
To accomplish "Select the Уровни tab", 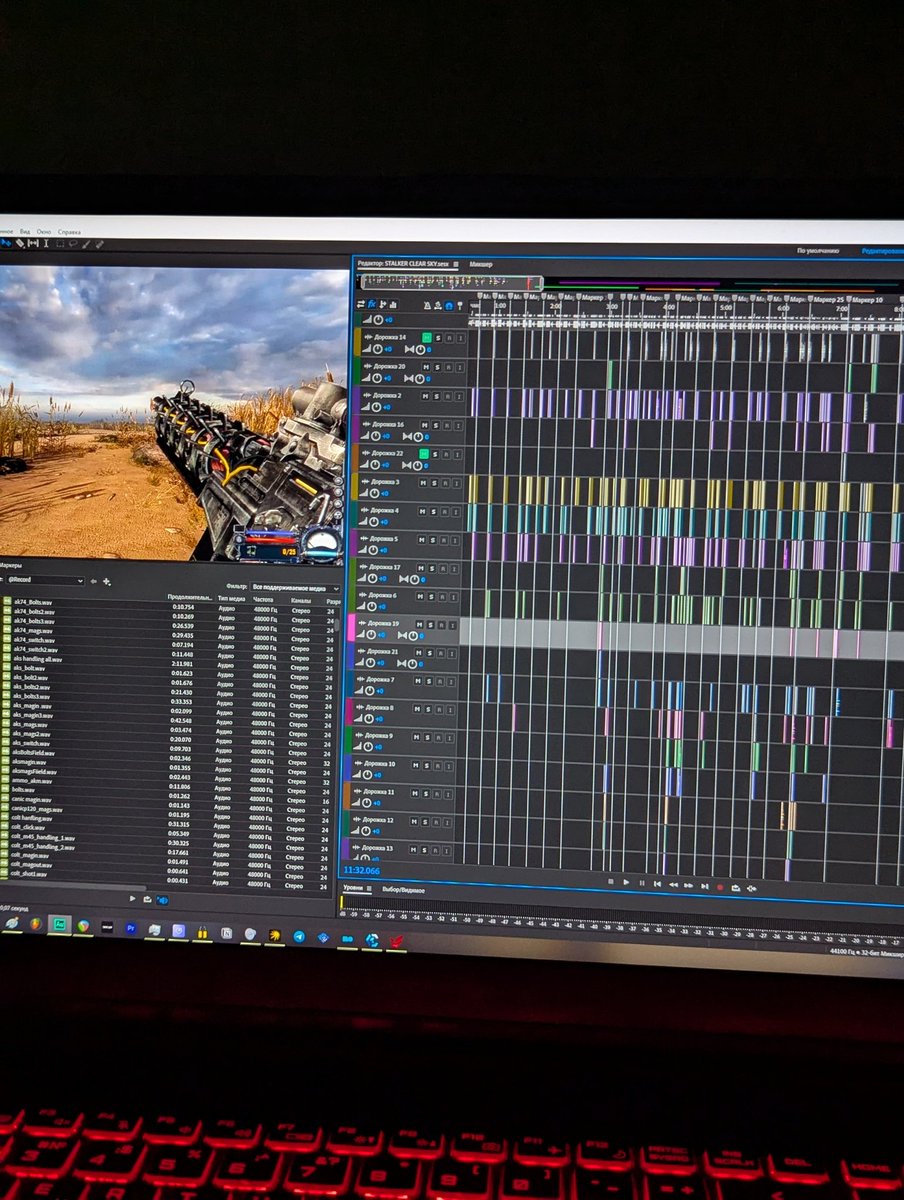I will [x=353, y=889].
